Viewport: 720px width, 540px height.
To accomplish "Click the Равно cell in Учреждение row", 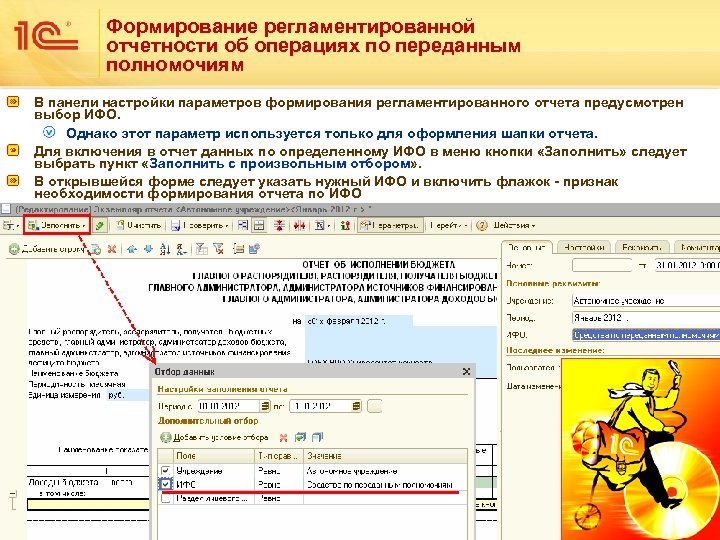I will point(279,471).
